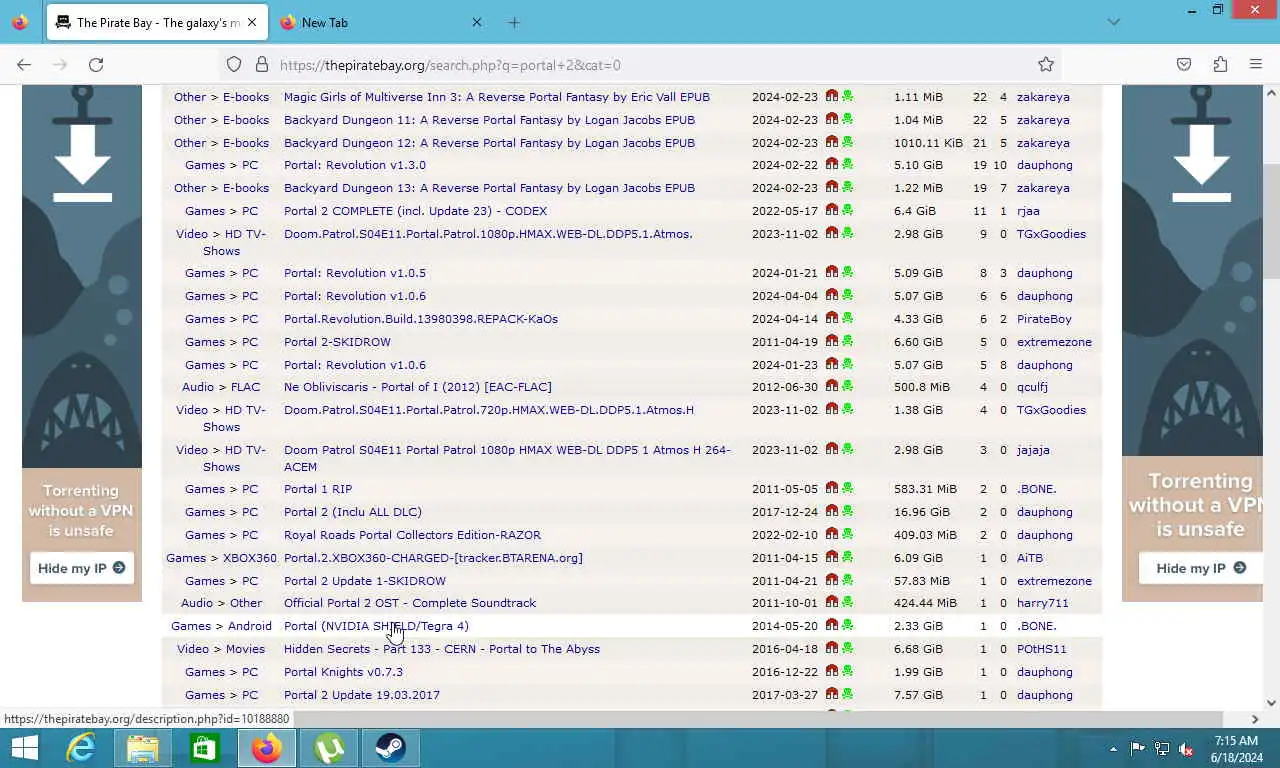This screenshot has height=768, width=1280.
Task: Switch to the New Tab tab
Action: click(380, 22)
